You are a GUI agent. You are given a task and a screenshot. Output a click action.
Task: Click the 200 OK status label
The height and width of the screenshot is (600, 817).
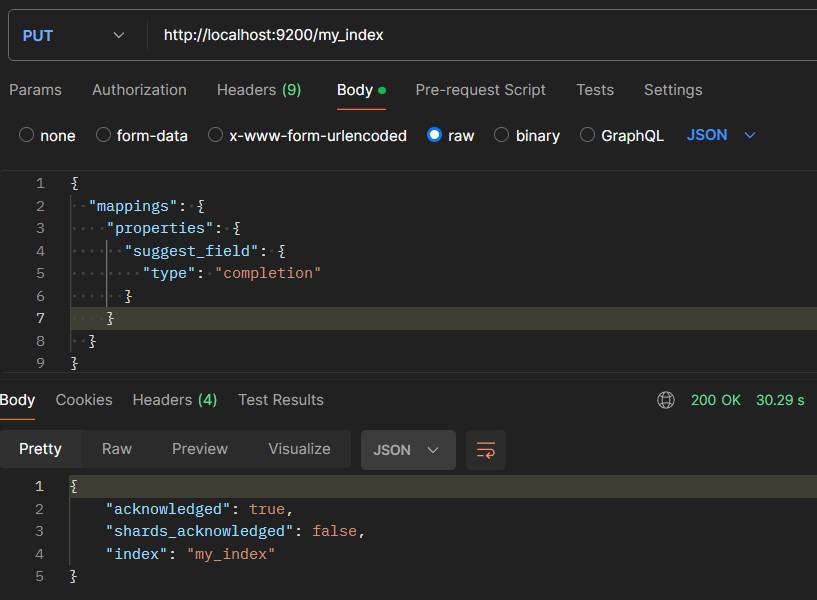click(x=715, y=400)
